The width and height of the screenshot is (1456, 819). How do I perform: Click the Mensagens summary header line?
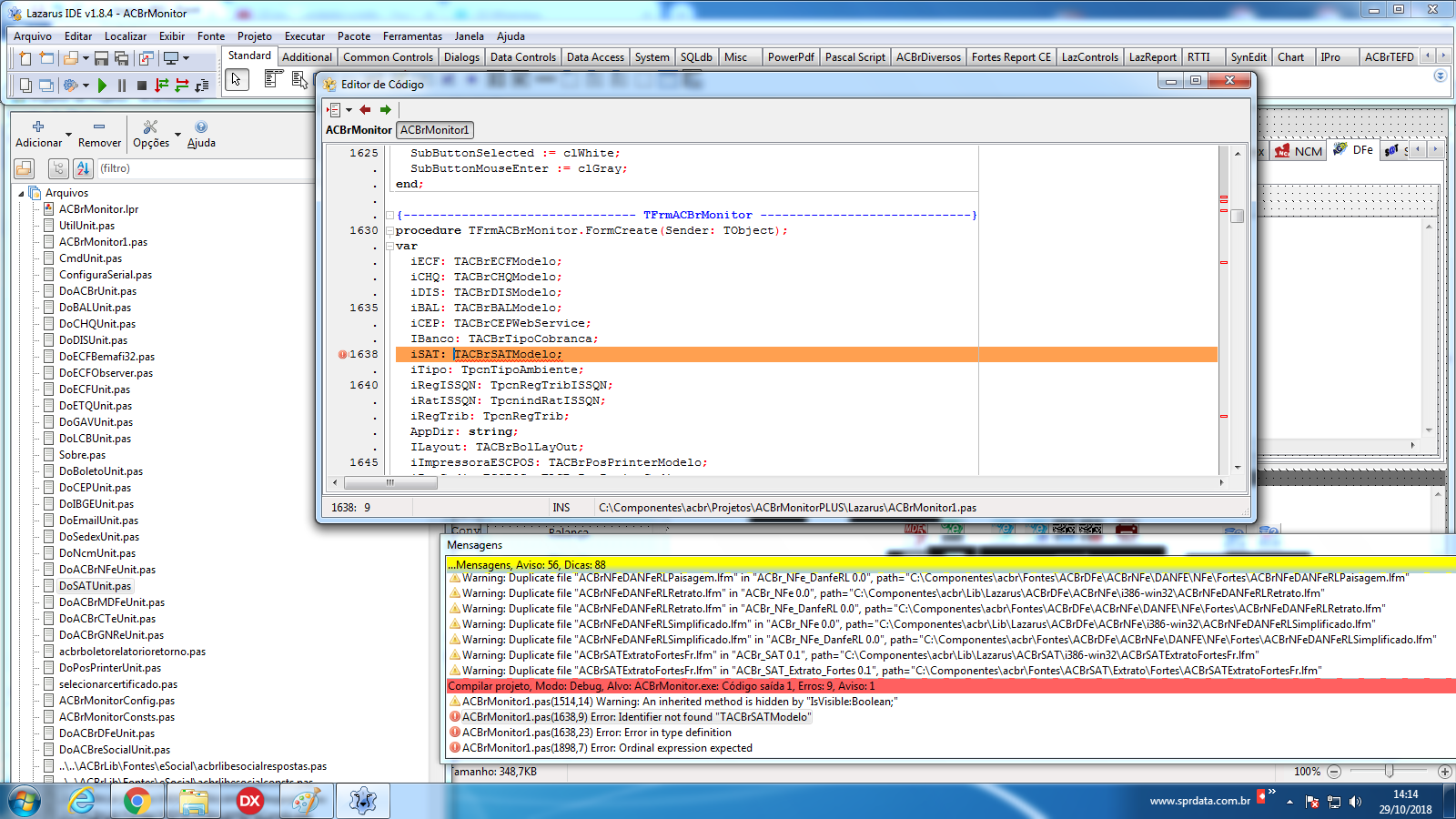[950, 564]
